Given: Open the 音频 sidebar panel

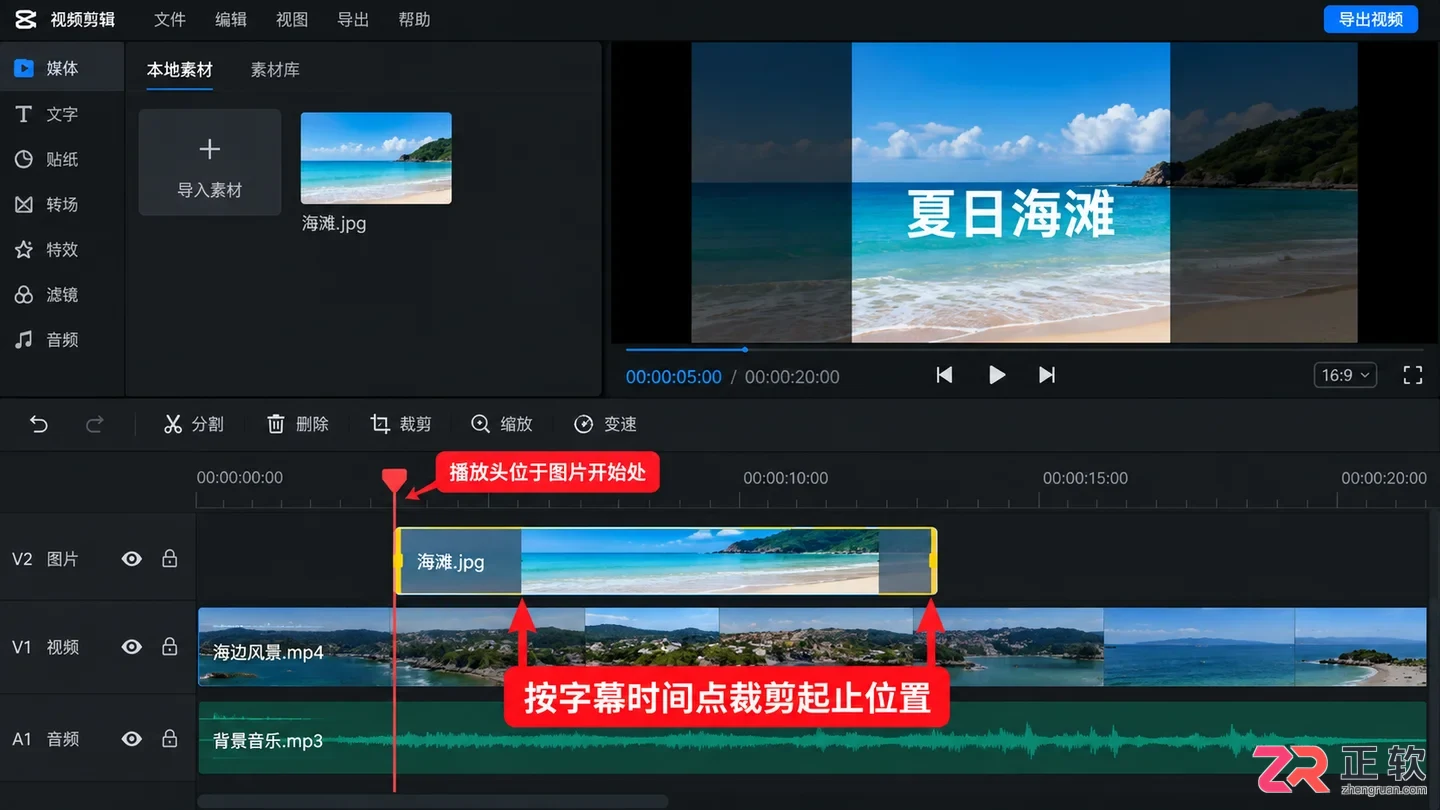Looking at the screenshot, I should (x=62, y=339).
